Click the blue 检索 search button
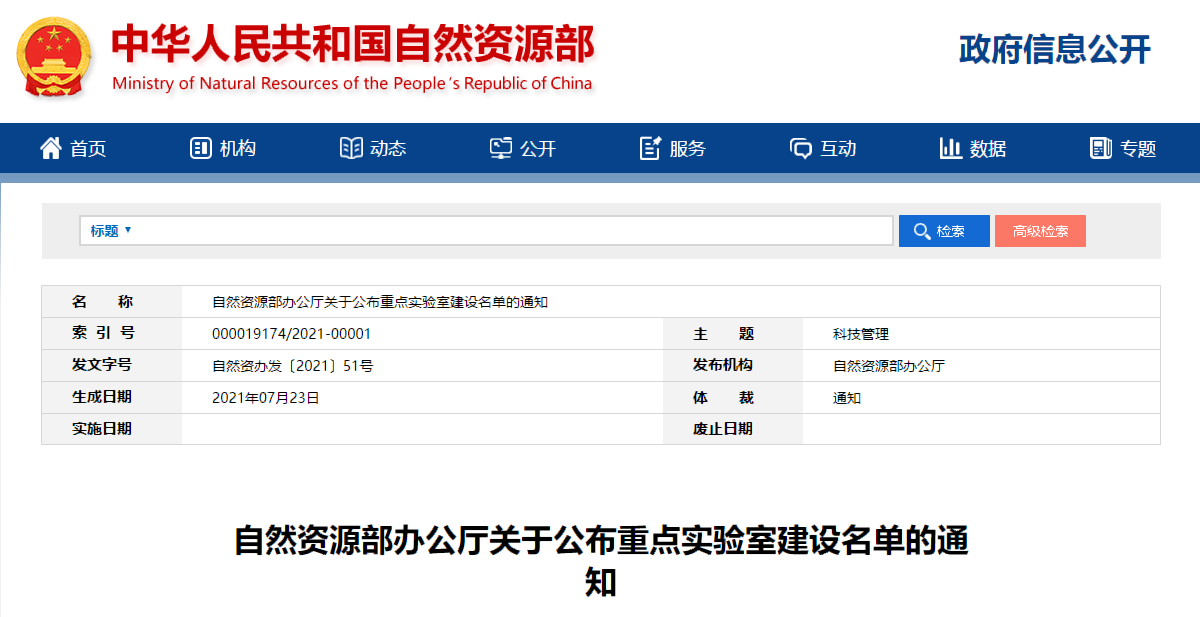The image size is (1200, 617). tap(944, 231)
